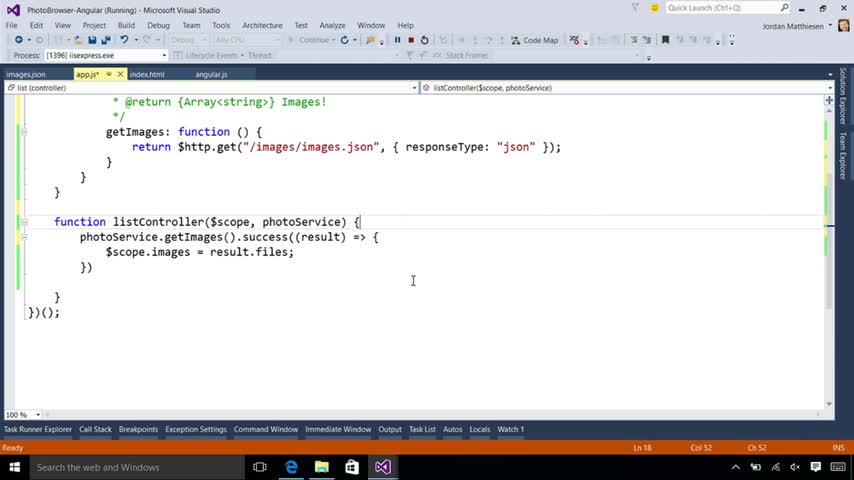
Task: Click the Save All toolbar icon
Action: pos(106,40)
